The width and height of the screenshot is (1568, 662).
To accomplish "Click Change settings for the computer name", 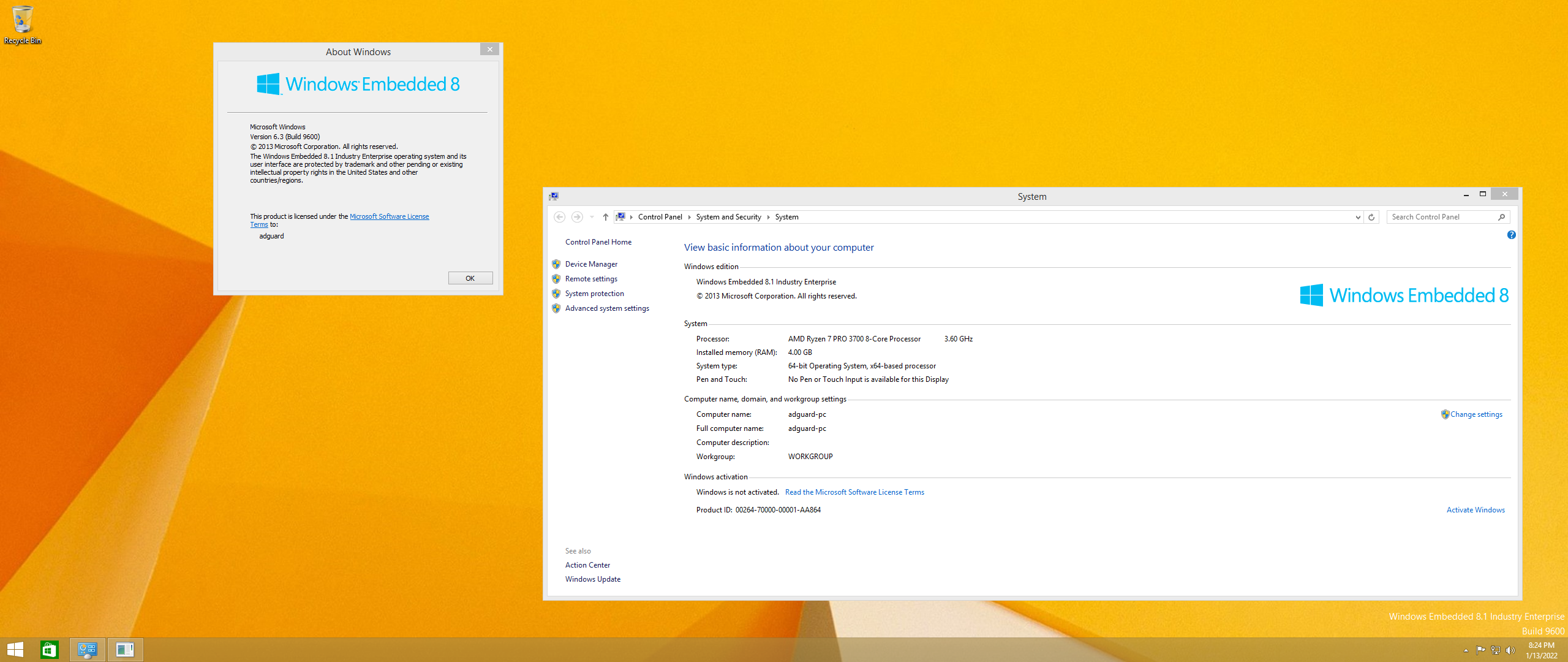I will [1476, 414].
